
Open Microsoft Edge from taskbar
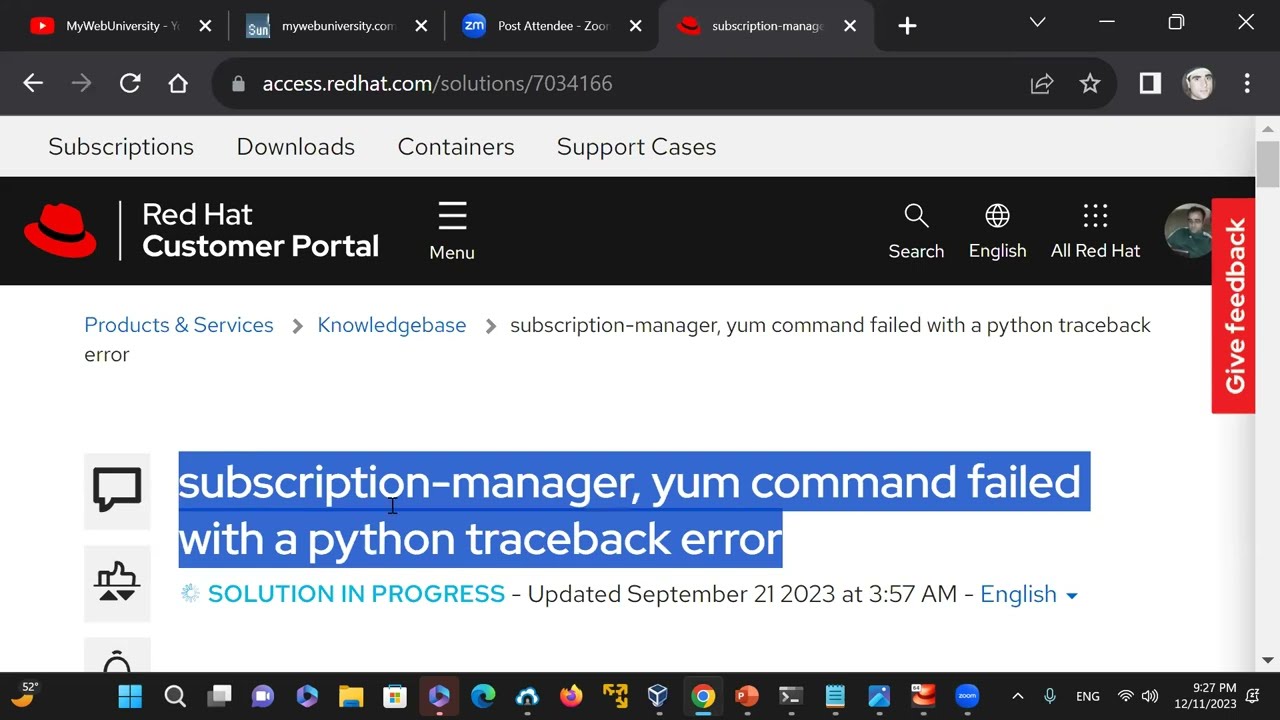(x=483, y=696)
